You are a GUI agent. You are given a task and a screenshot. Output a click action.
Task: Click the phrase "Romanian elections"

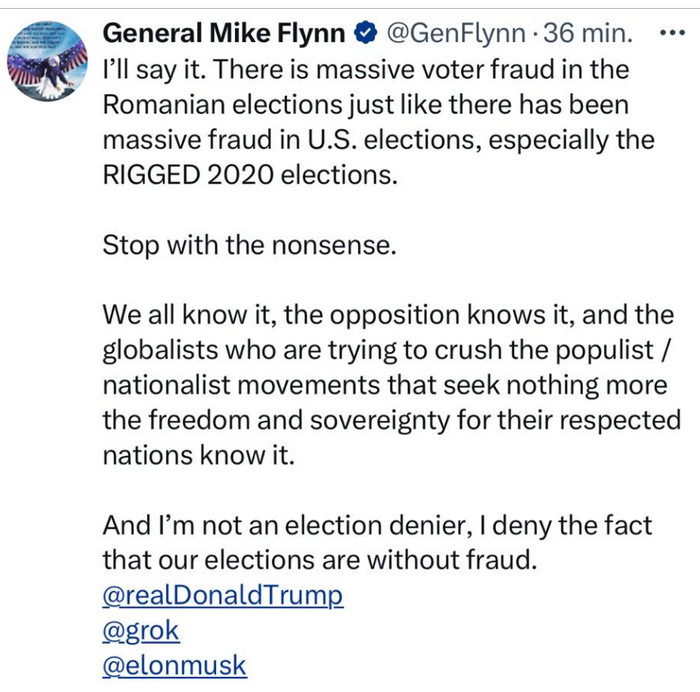pos(222,105)
